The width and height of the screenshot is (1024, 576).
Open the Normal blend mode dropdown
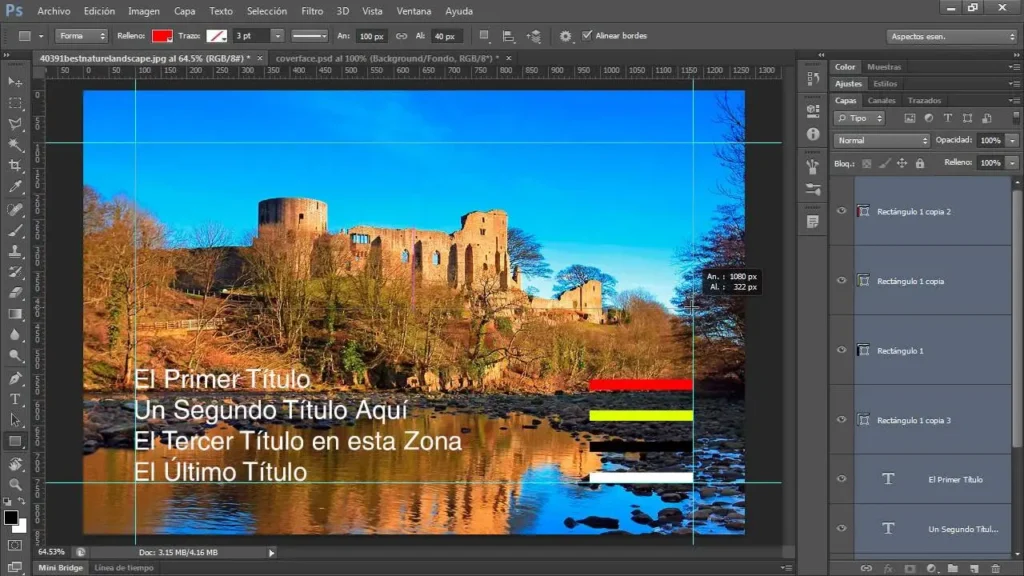(x=882, y=140)
